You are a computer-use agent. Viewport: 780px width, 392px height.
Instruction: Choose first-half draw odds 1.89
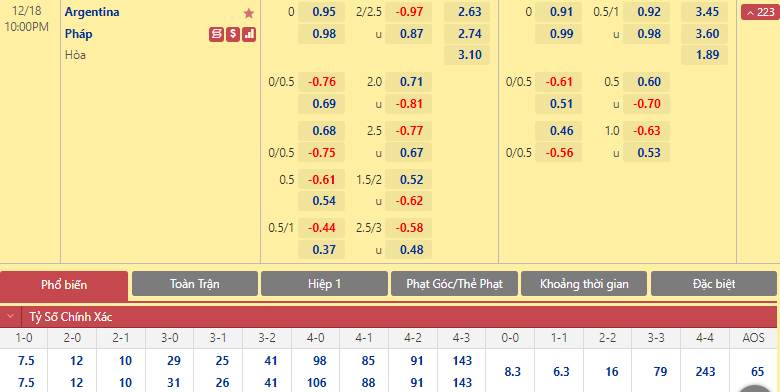(x=704, y=55)
